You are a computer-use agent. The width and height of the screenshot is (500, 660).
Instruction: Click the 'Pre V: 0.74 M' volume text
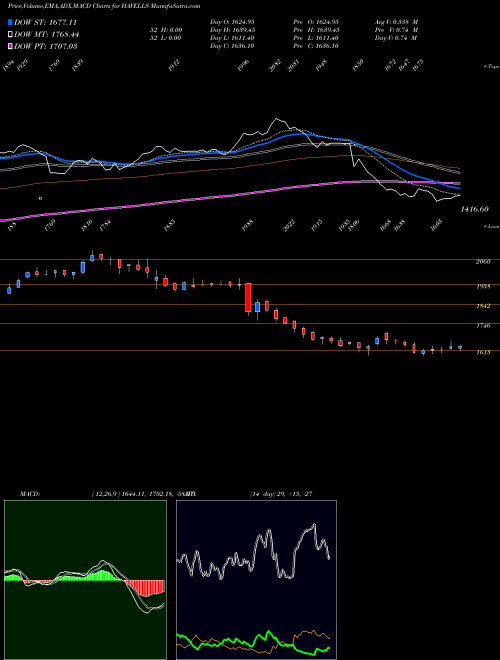coord(396,30)
